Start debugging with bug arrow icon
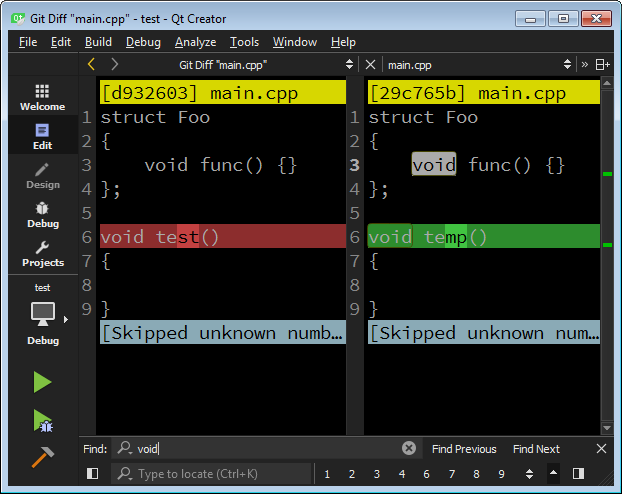The height and width of the screenshot is (494, 622). (x=42, y=421)
